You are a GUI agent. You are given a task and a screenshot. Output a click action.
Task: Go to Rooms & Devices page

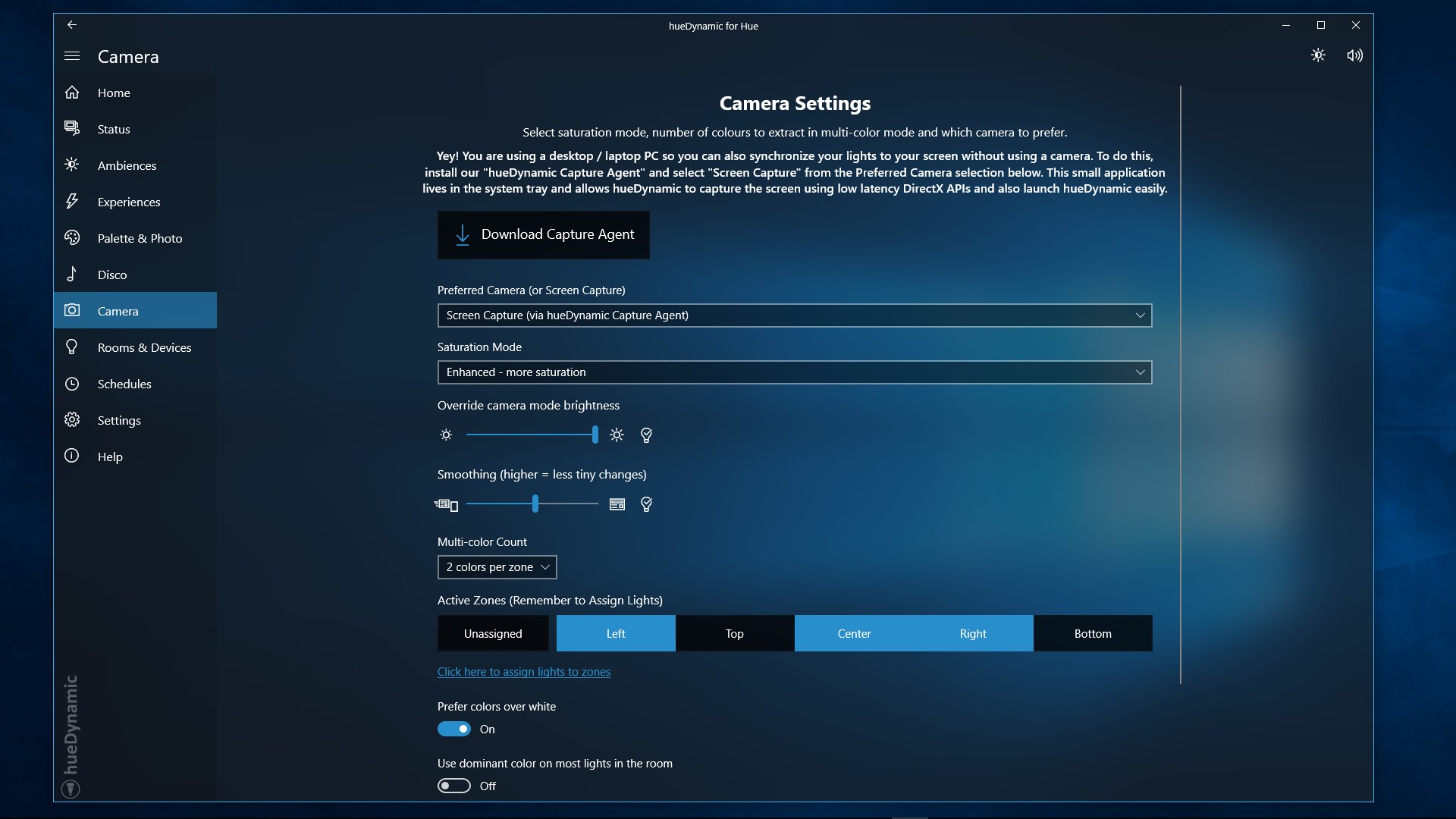click(x=144, y=347)
